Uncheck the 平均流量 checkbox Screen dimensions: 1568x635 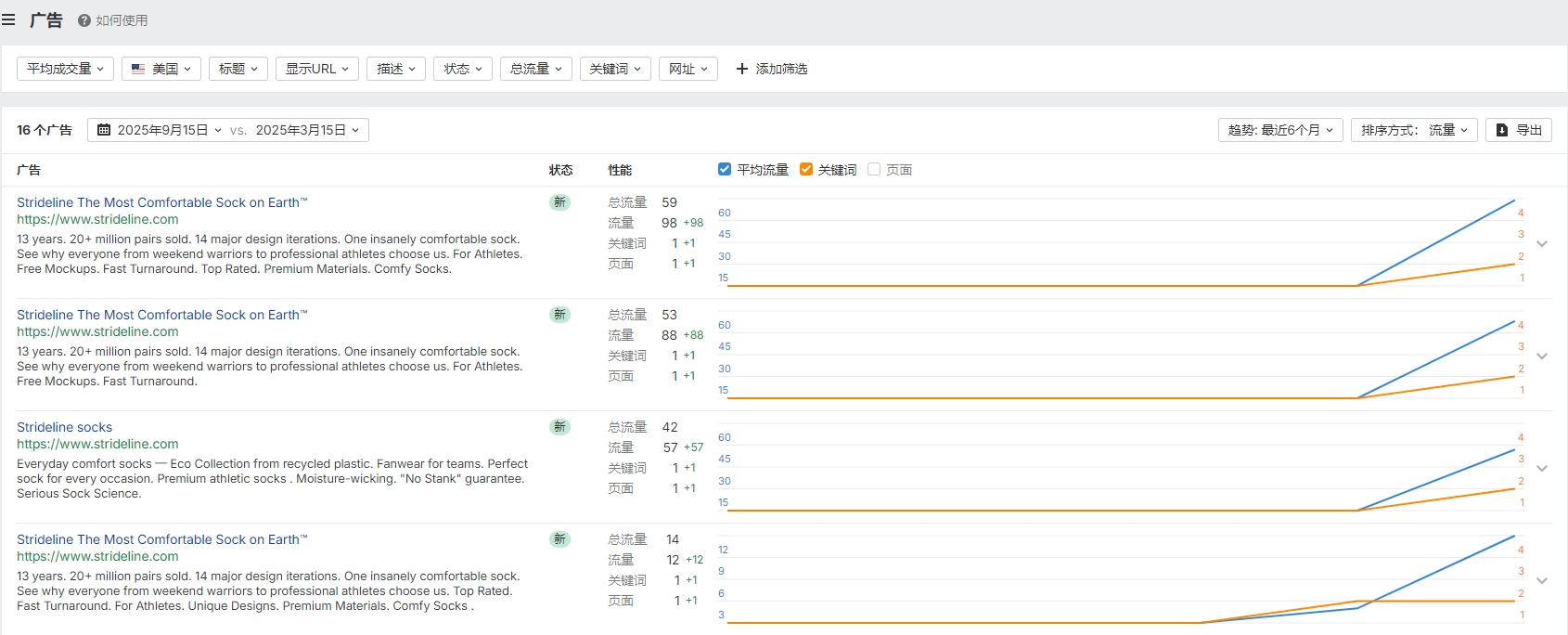[x=725, y=169]
